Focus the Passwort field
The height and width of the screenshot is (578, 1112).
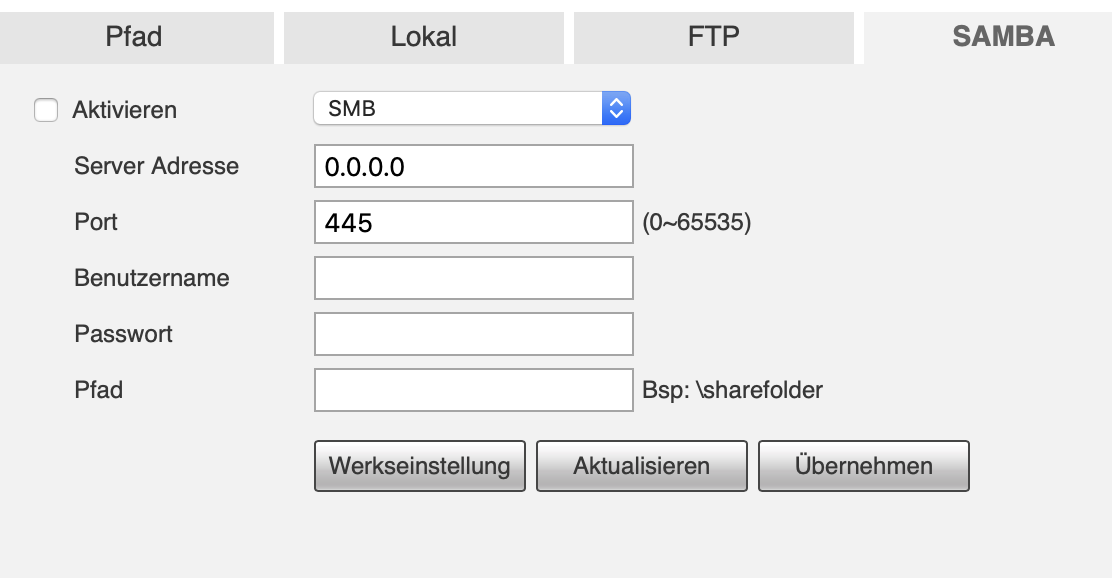[473, 333]
